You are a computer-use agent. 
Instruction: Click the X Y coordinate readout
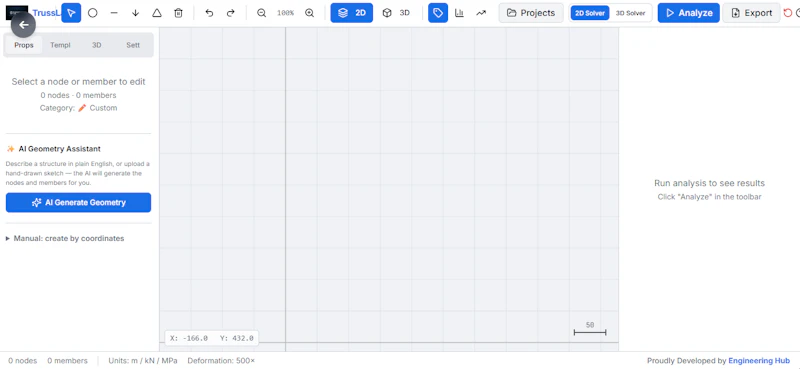[x=211, y=338]
